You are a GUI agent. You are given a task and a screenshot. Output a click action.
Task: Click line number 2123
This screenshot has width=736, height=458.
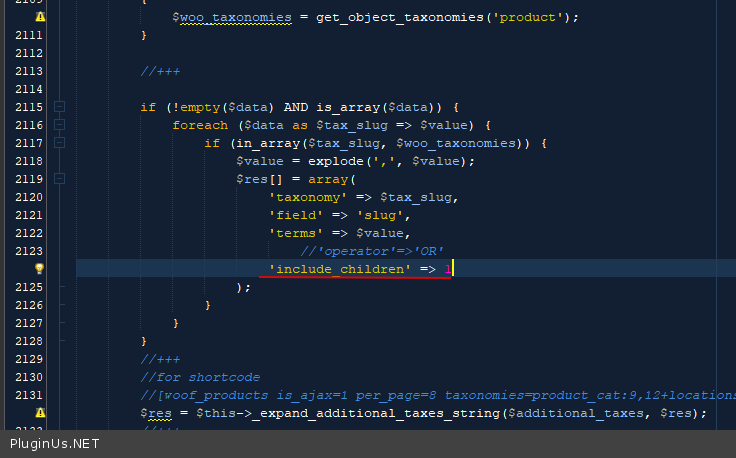(x=29, y=251)
